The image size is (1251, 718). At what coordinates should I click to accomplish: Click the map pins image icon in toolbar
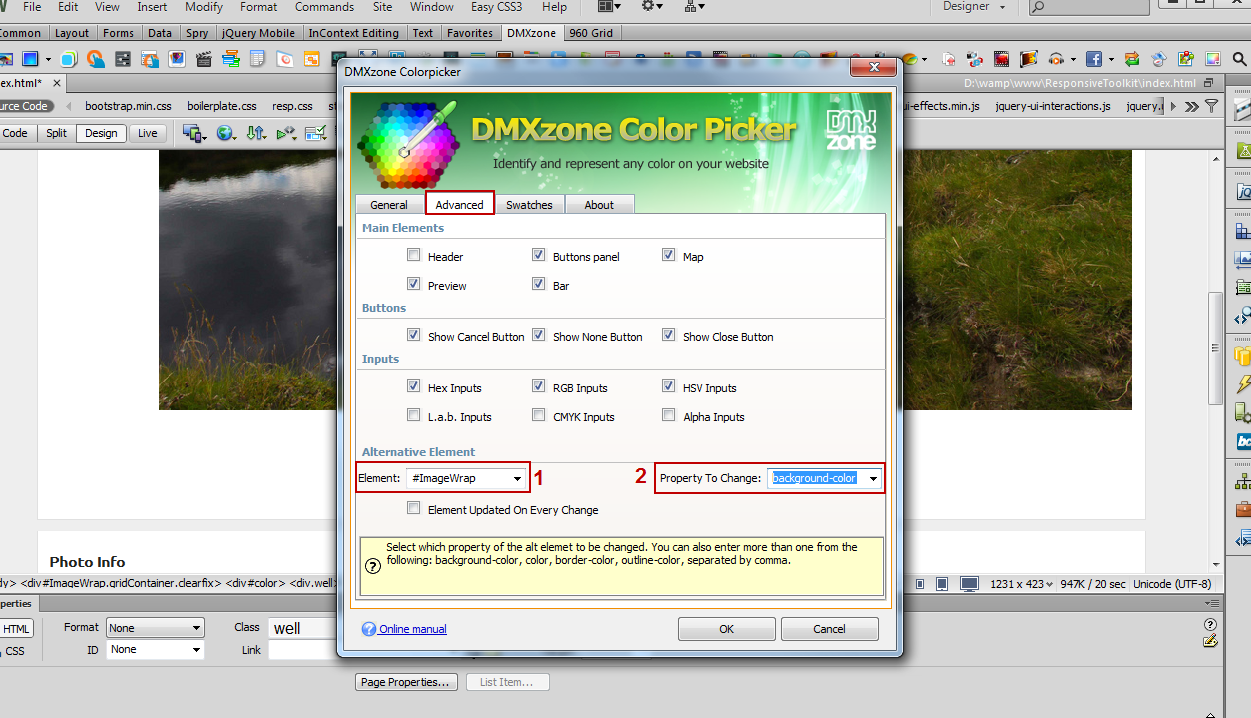1186,59
